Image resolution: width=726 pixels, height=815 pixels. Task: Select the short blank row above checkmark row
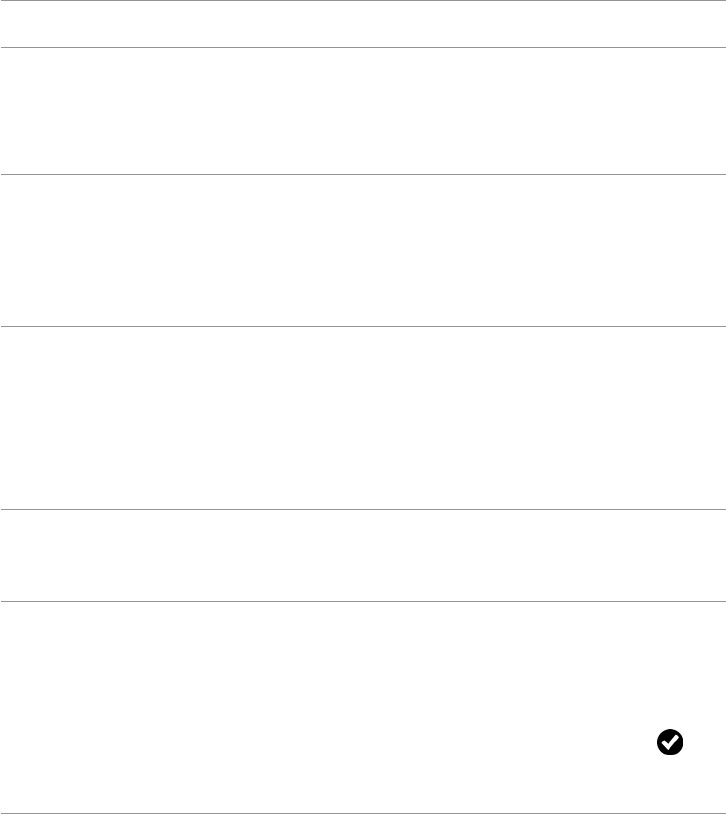pyautogui.click(x=362, y=556)
